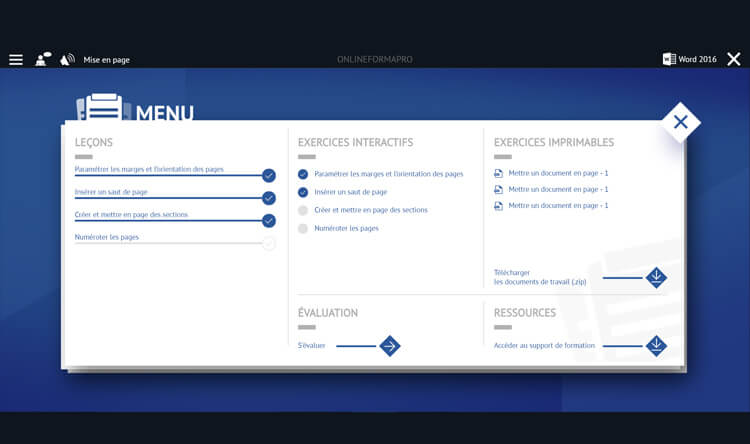Toggle the audio speaker icon

(67, 59)
